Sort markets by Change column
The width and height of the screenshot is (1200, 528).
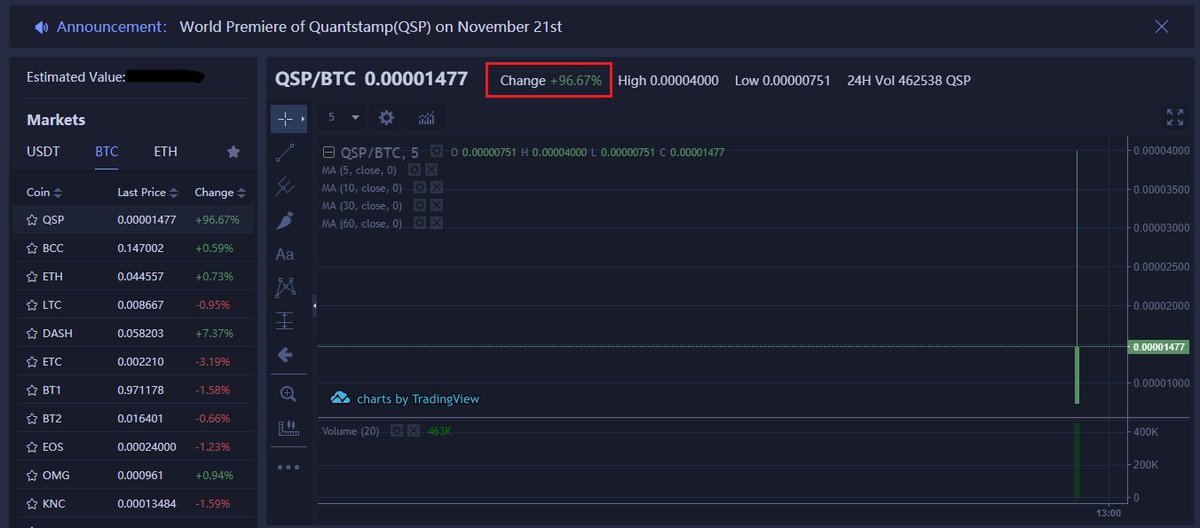[220, 192]
